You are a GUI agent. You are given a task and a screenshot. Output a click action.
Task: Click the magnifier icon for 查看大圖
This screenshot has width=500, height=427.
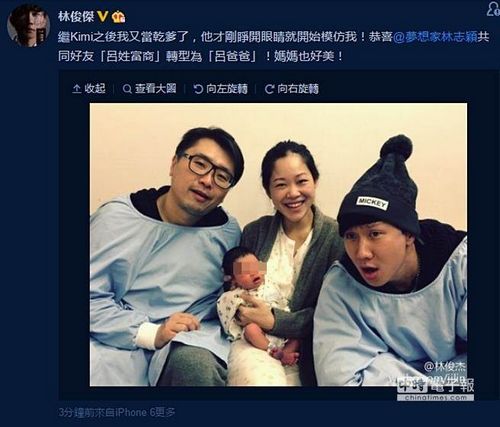(127, 89)
